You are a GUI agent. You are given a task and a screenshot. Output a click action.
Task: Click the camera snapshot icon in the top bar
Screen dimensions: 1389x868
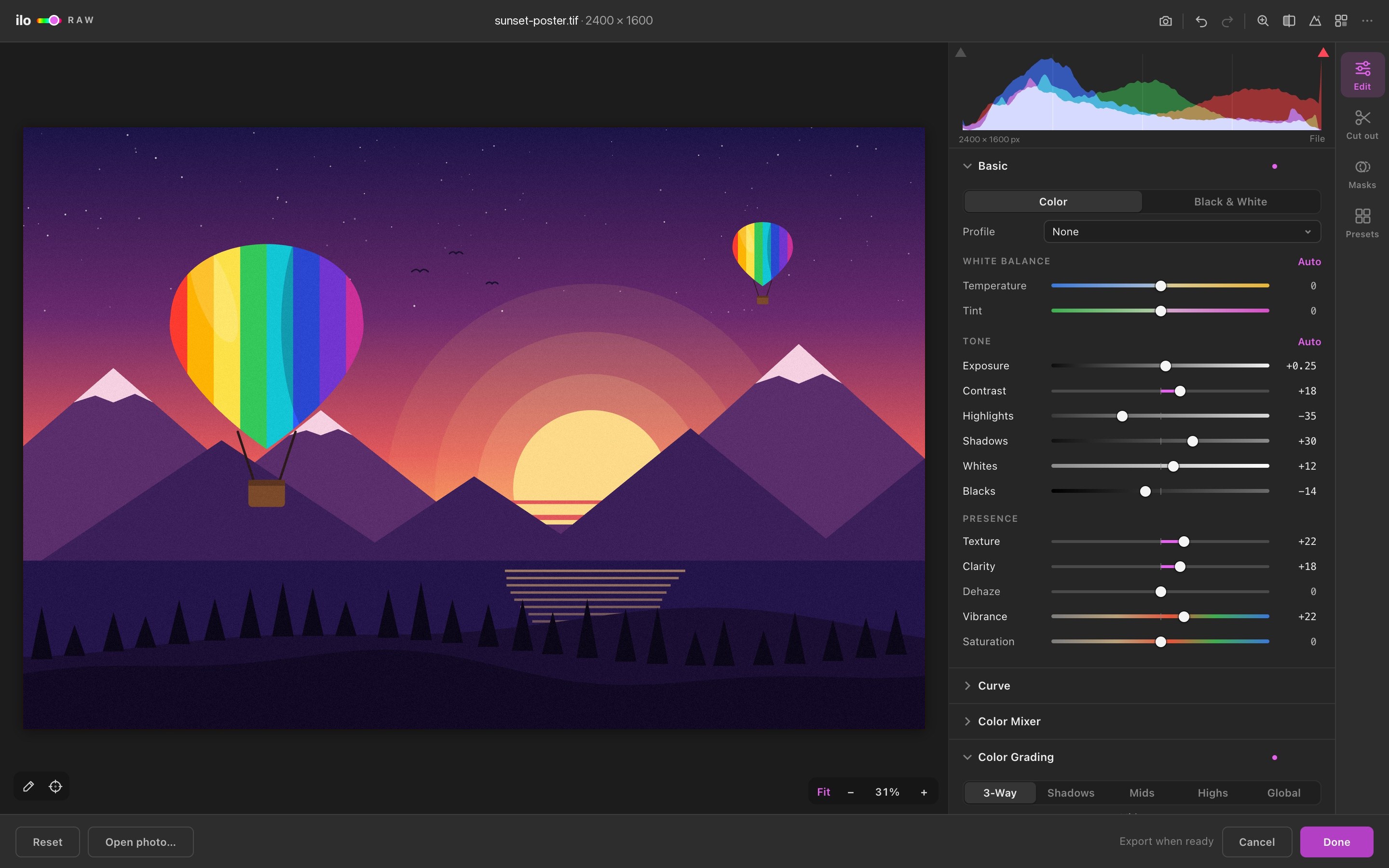1165,21
